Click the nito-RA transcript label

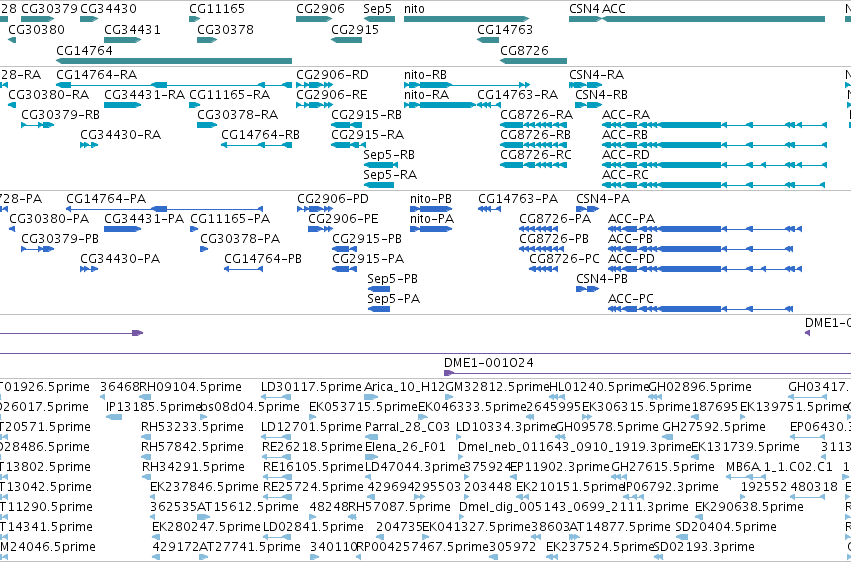point(427,94)
